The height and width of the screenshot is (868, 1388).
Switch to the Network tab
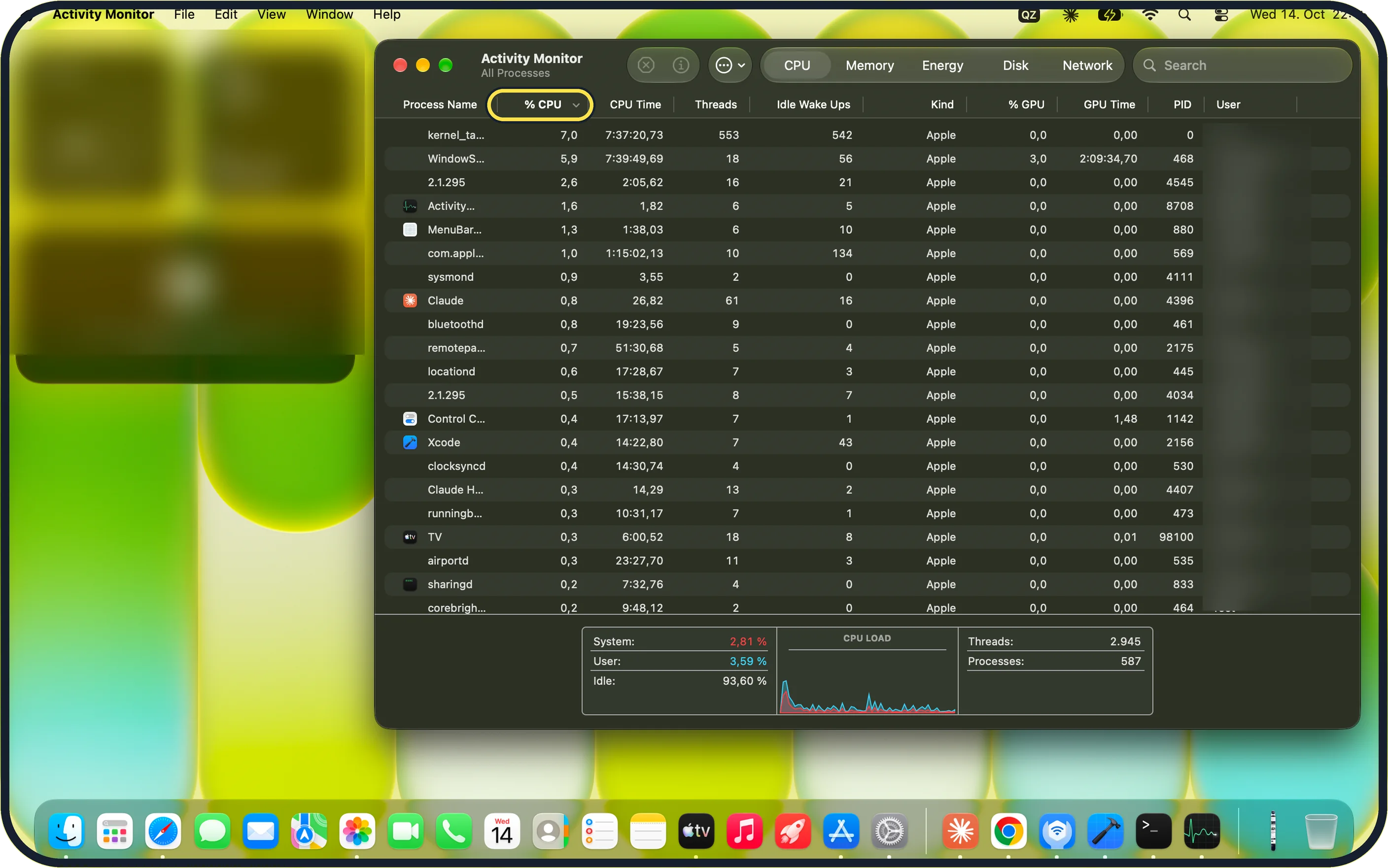point(1087,66)
